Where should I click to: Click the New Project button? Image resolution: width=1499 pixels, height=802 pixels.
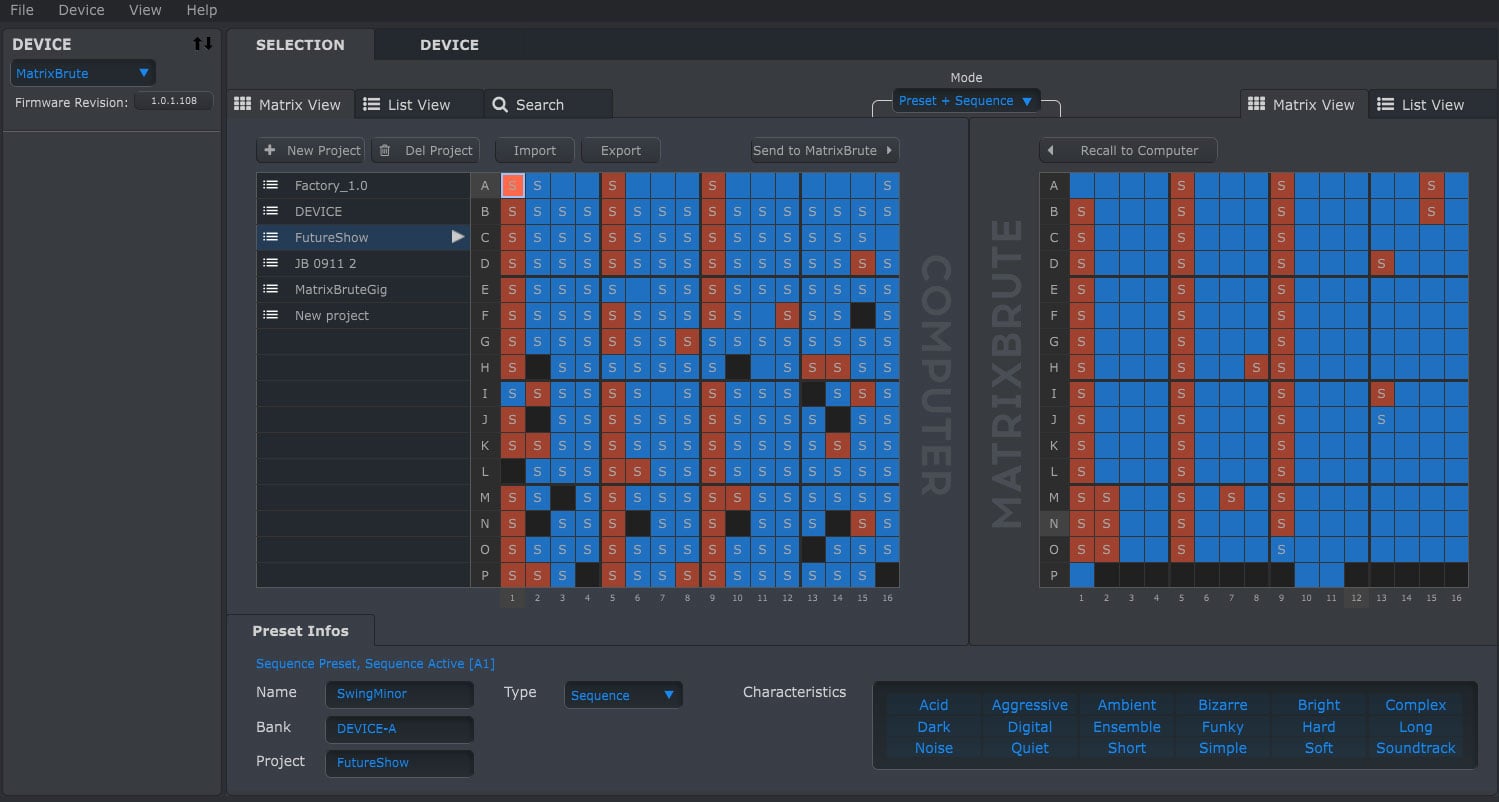[311, 150]
